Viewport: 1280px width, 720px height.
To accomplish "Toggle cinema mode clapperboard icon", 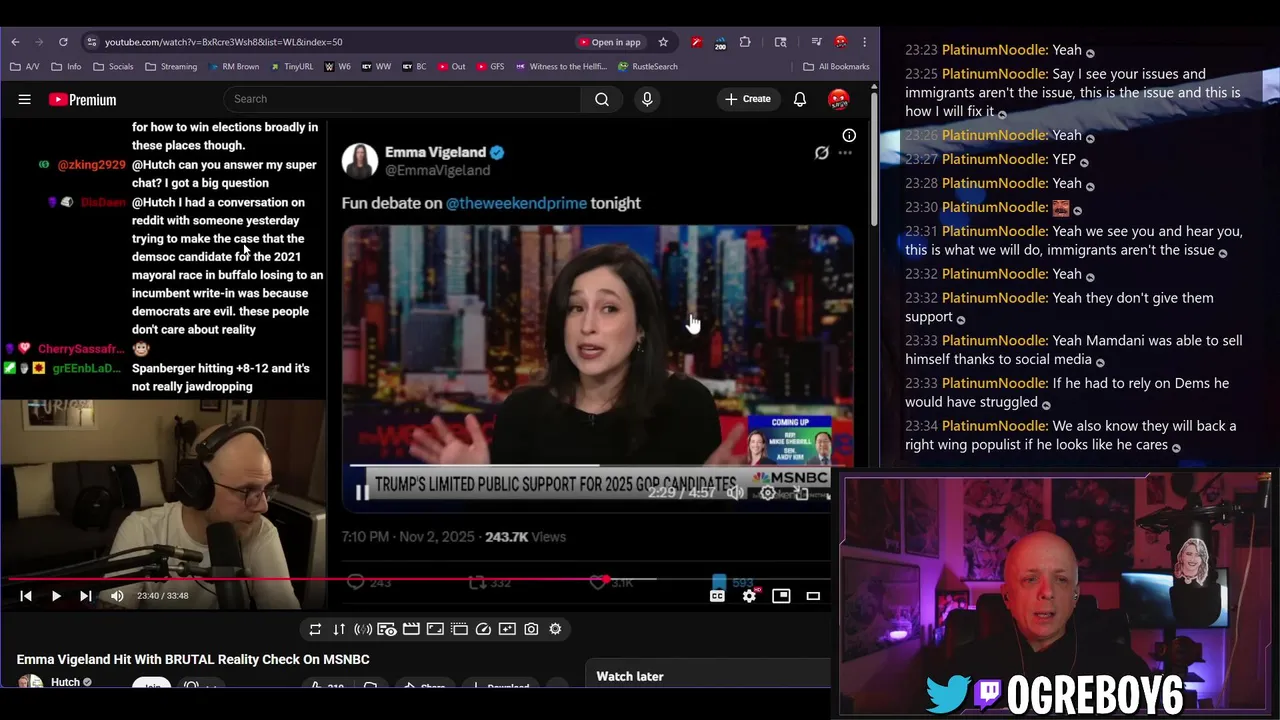I will coord(411,629).
